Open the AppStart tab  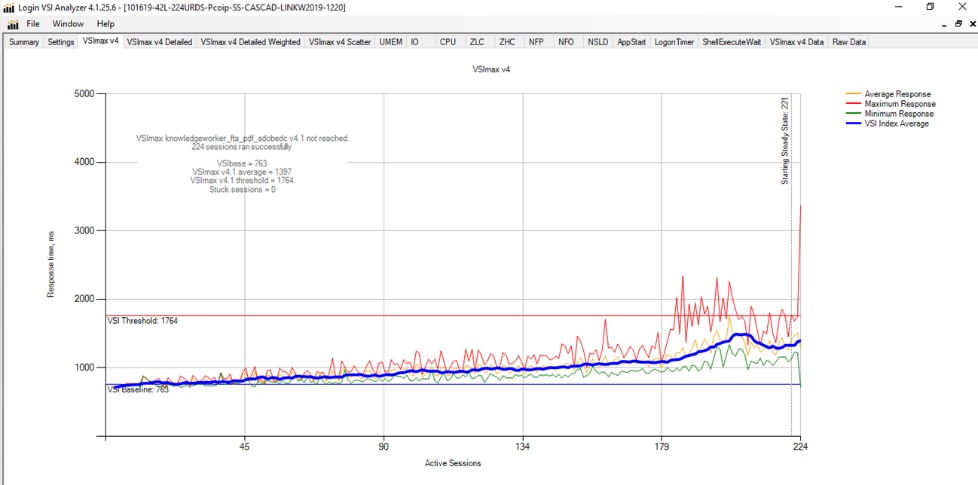pyautogui.click(x=631, y=42)
